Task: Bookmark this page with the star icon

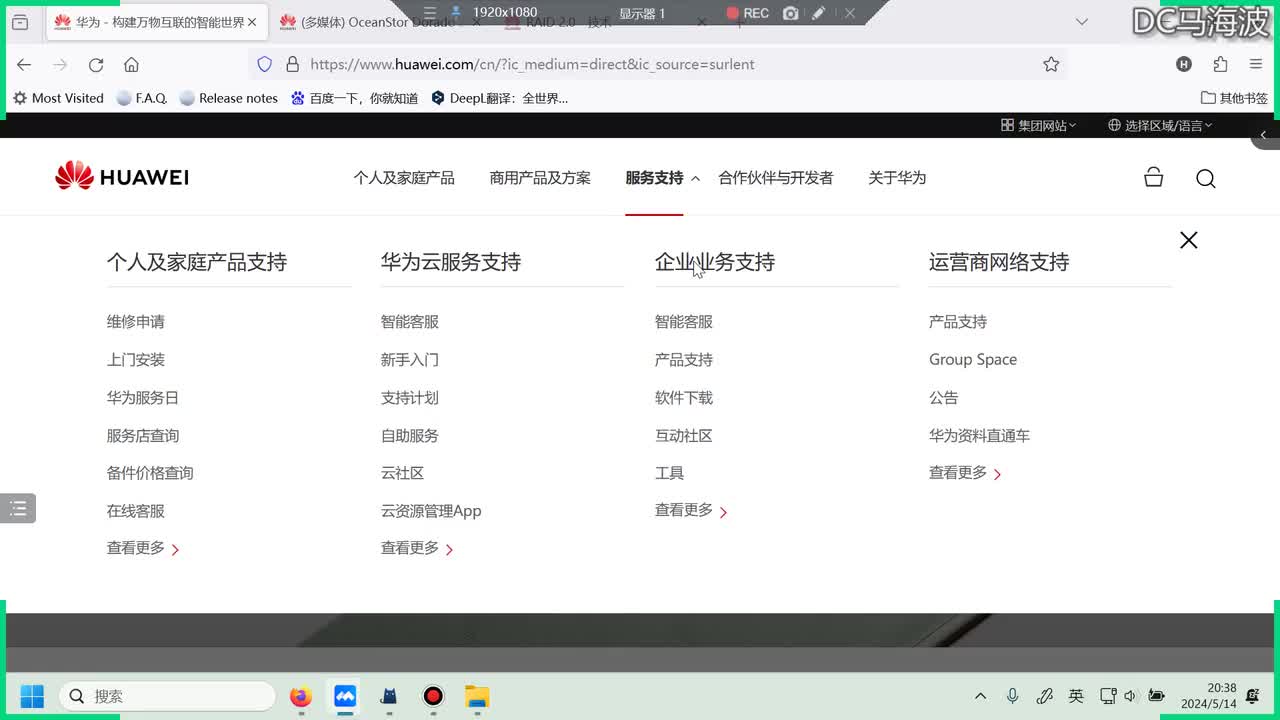Action: point(1051,64)
